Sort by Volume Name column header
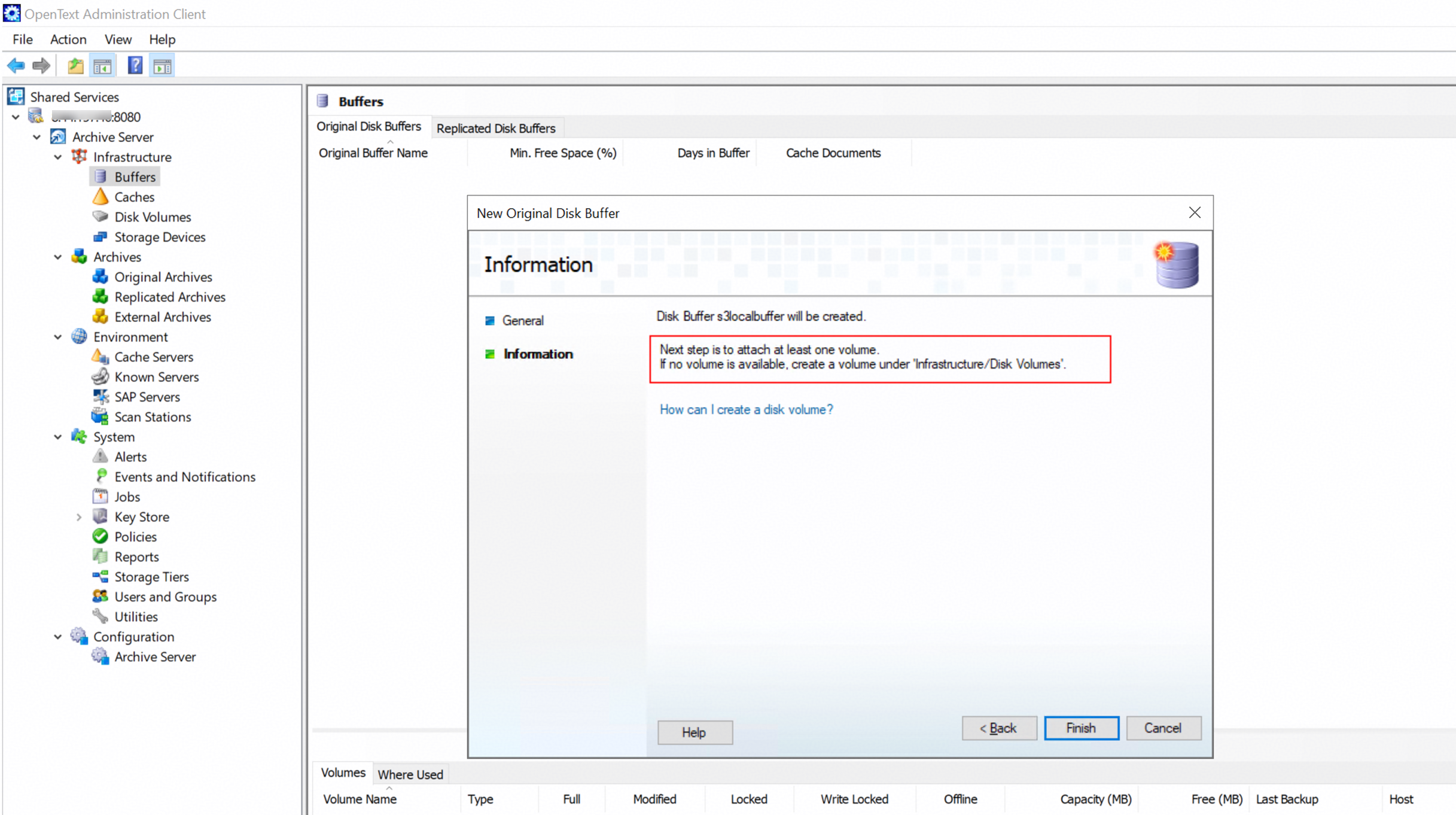This screenshot has height=815, width=1456. [360, 799]
